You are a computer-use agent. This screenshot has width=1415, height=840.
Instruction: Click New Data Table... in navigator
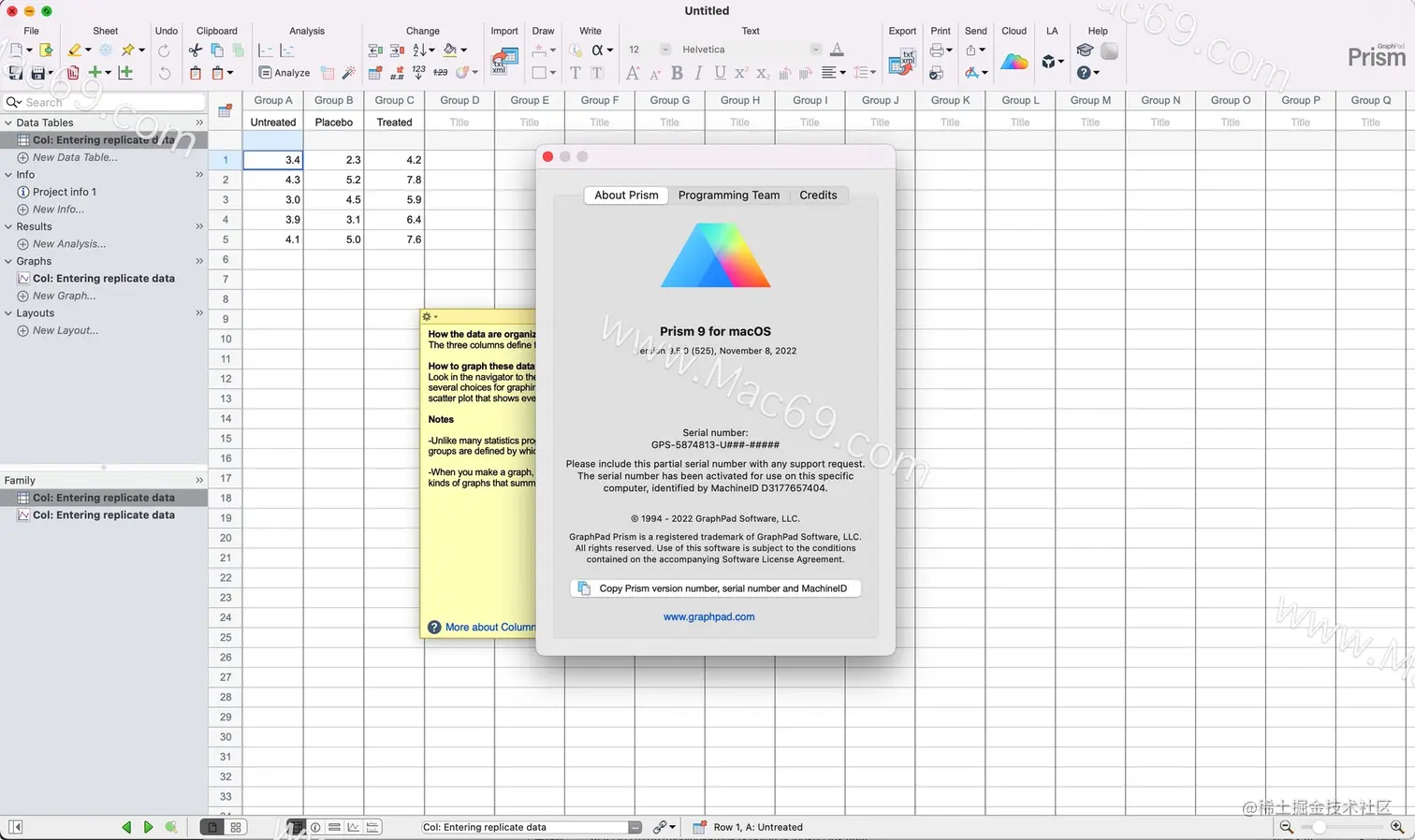(x=75, y=157)
